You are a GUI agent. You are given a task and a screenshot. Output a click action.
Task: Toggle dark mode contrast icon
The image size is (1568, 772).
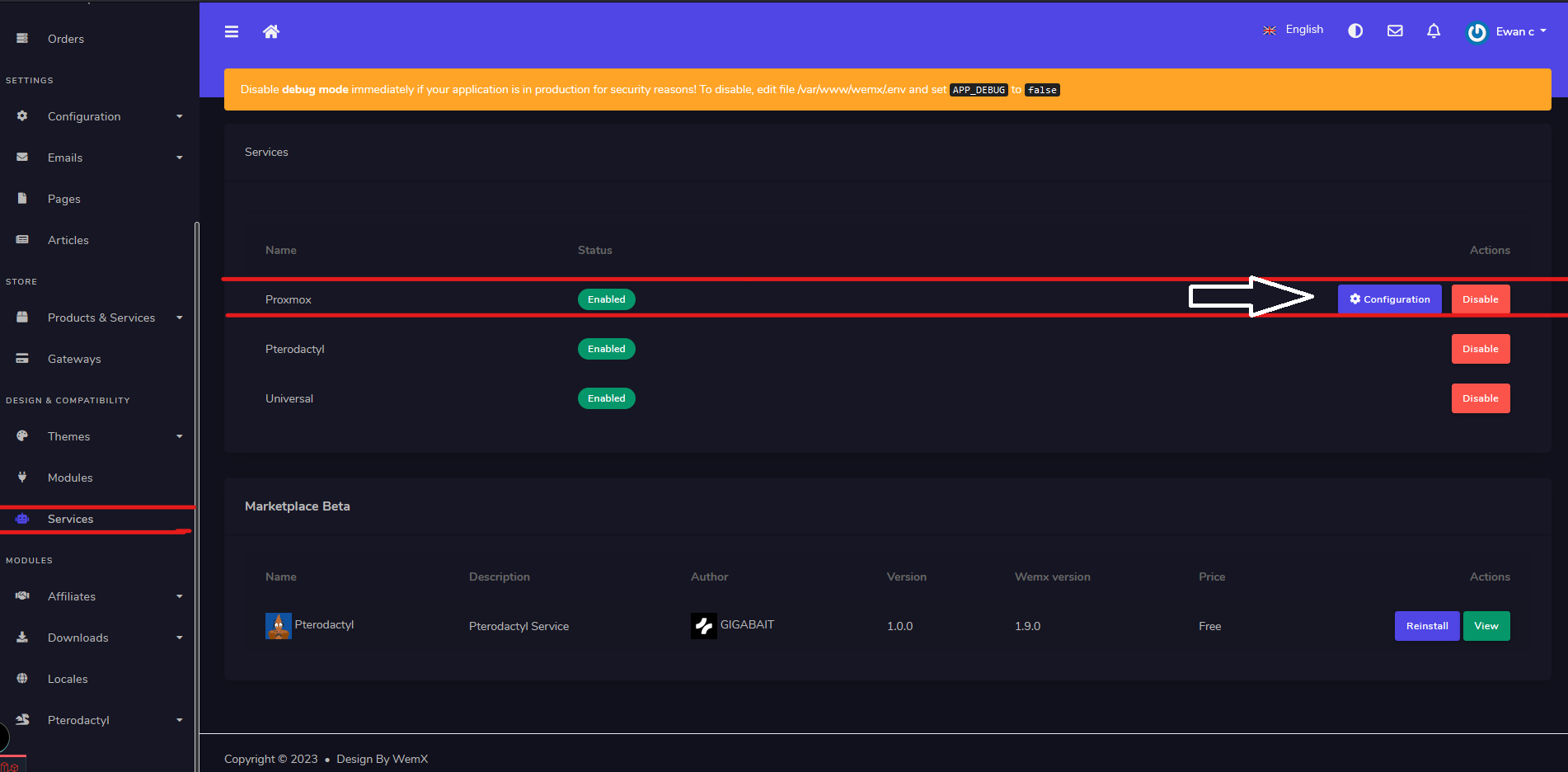(1355, 31)
